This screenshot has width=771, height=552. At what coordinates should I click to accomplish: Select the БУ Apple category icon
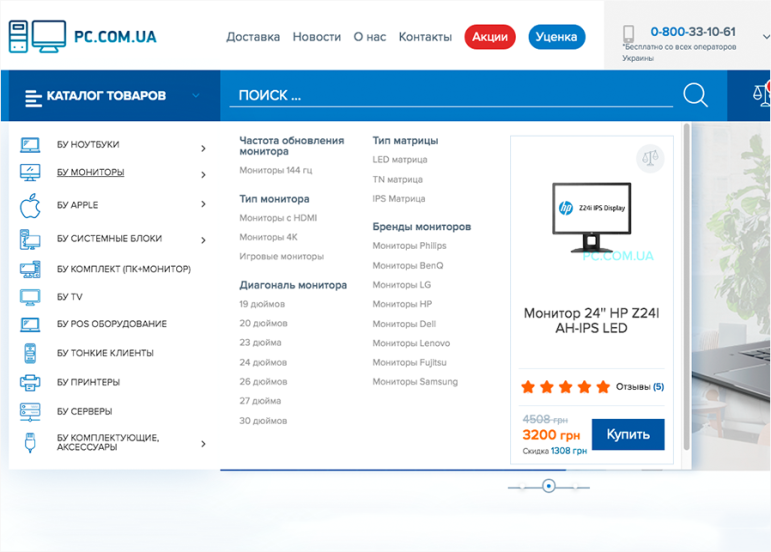(30, 206)
